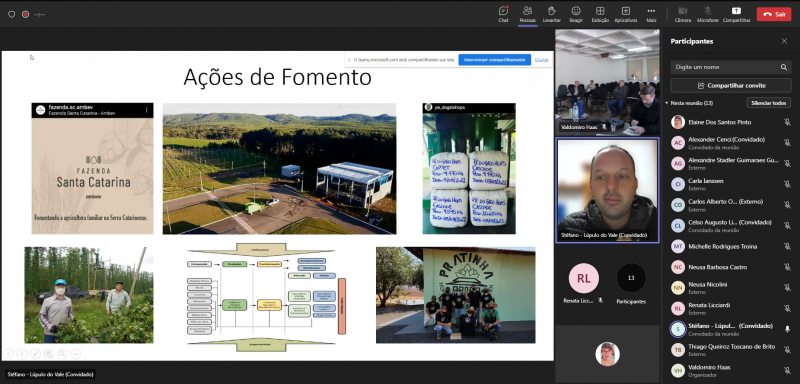Click the Ocultar link in sharing bar
800x384 pixels.
(x=541, y=60)
